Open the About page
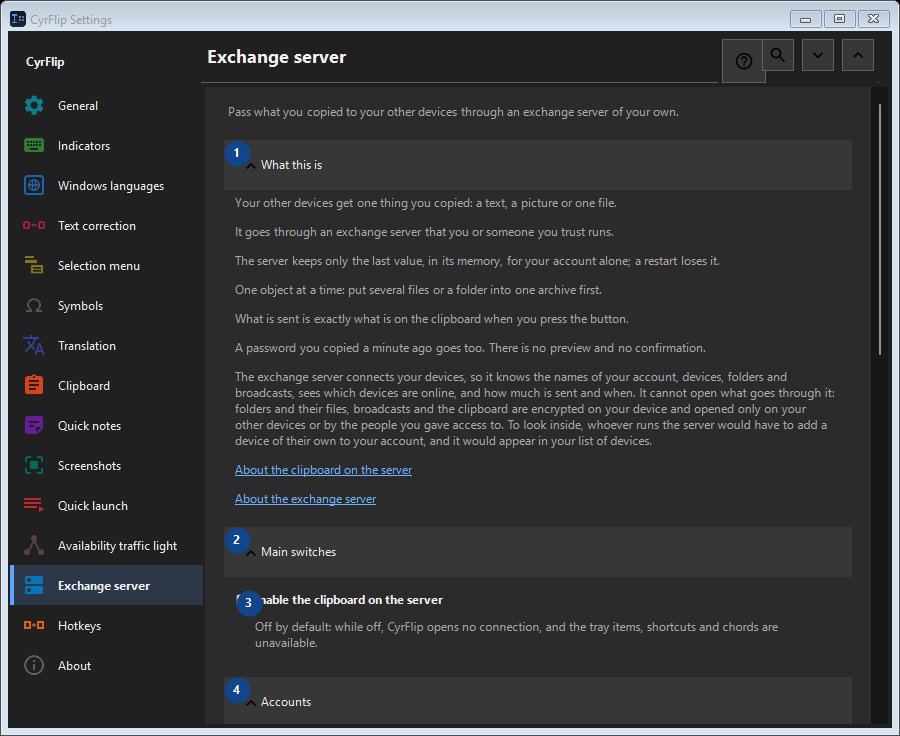The width and height of the screenshot is (900, 736). click(x=107, y=665)
